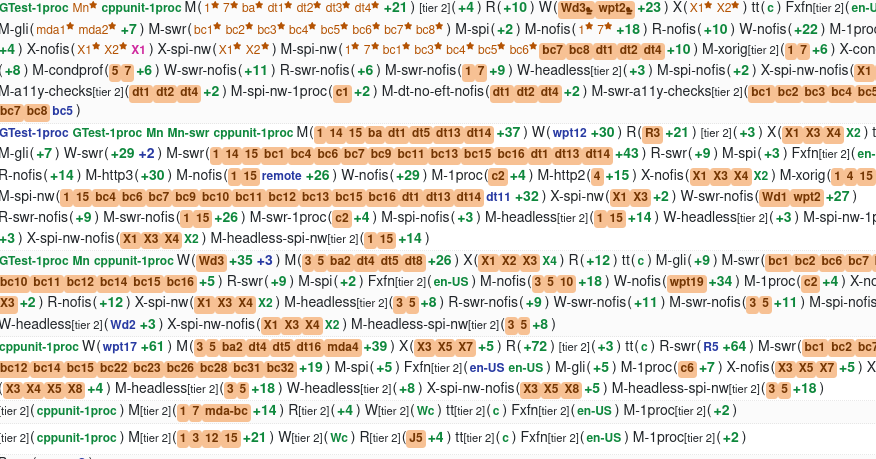
Task: Select job 10 in M-nofis group
Action: click(566, 282)
